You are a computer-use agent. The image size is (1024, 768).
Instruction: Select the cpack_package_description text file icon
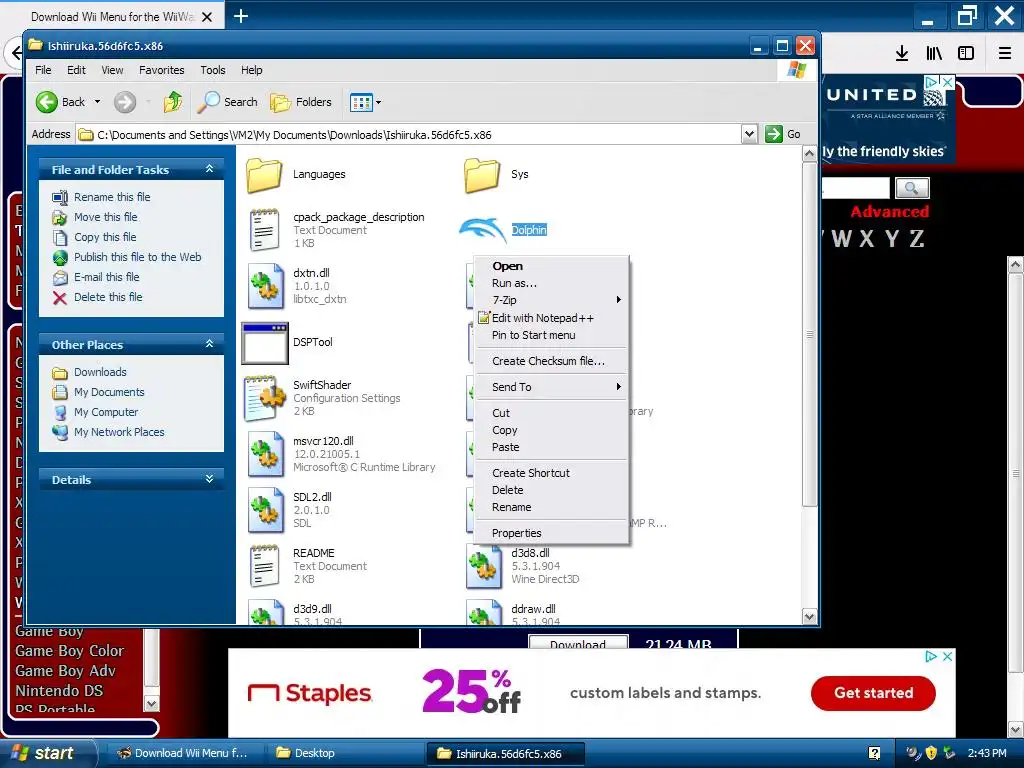click(x=264, y=230)
